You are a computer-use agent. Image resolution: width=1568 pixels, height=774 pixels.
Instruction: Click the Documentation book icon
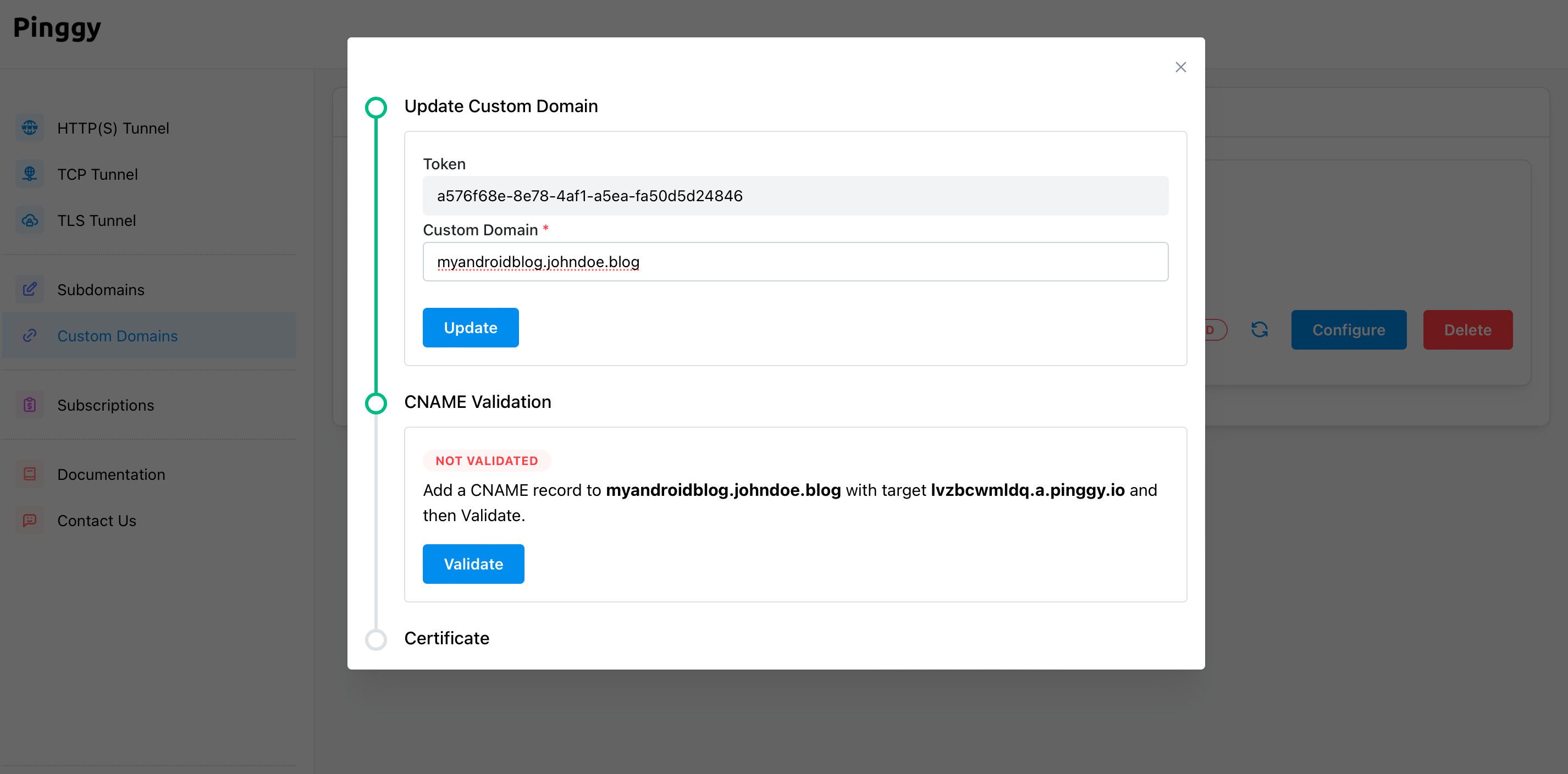(x=29, y=474)
